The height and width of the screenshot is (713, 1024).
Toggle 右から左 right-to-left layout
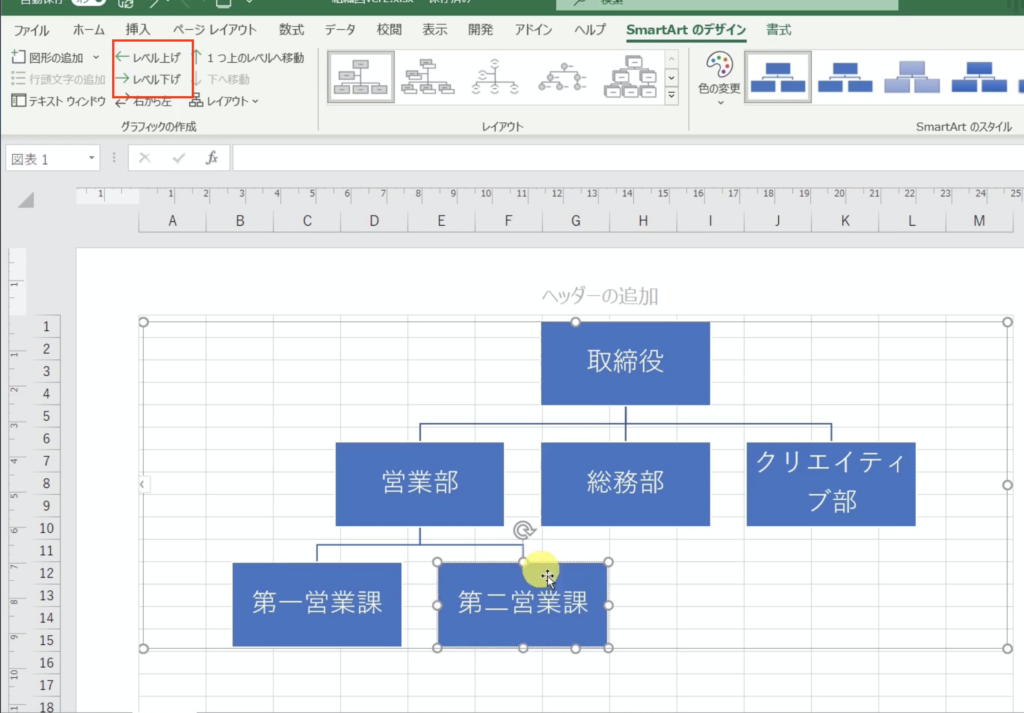144,101
